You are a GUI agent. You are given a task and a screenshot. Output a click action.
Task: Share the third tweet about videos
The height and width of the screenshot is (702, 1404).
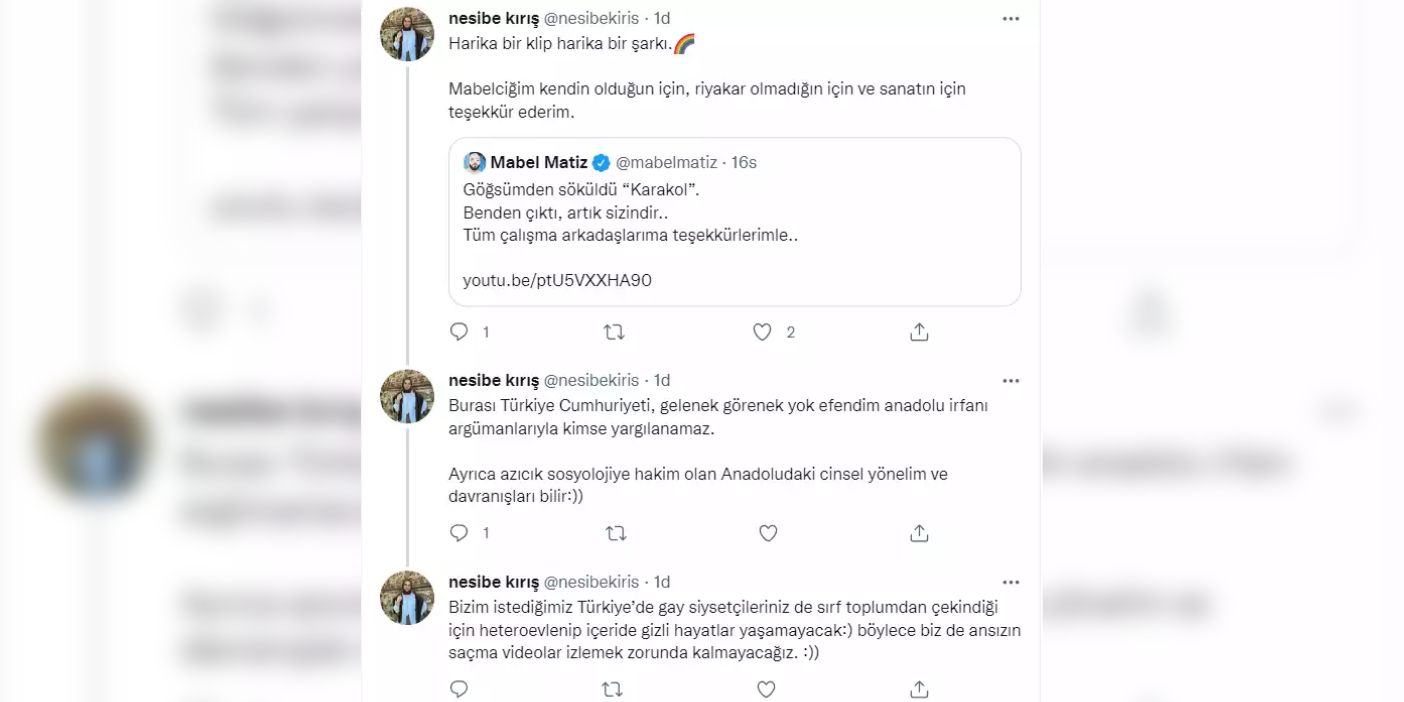919,689
